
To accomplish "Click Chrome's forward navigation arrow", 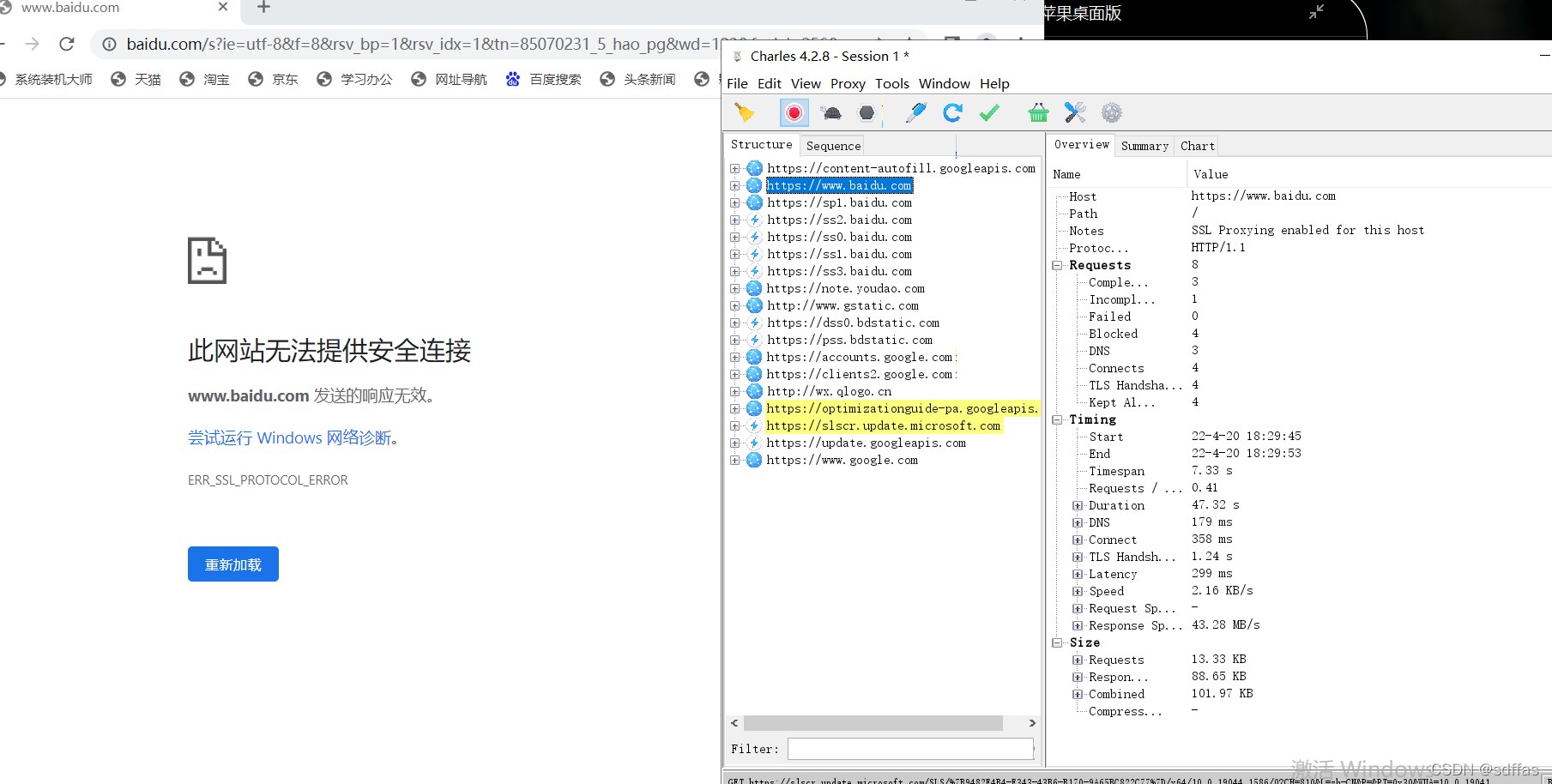I will click(33, 44).
